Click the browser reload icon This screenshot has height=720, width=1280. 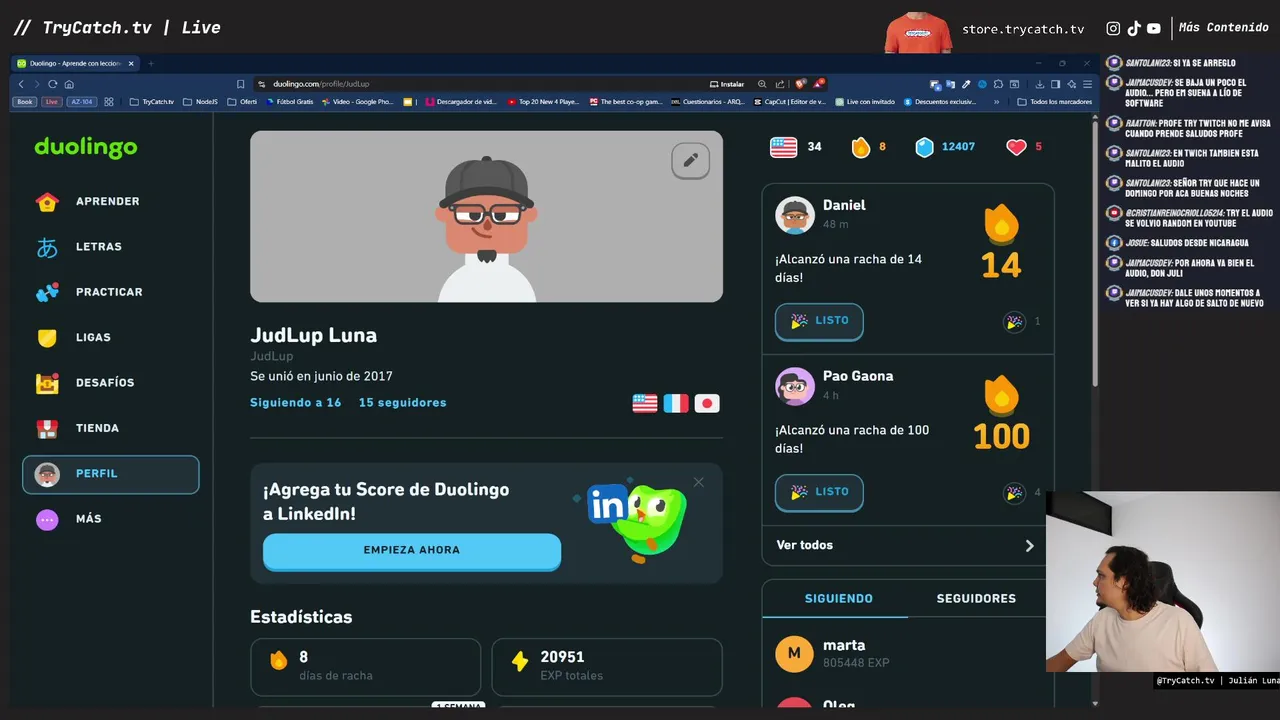[x=52, y=84]
